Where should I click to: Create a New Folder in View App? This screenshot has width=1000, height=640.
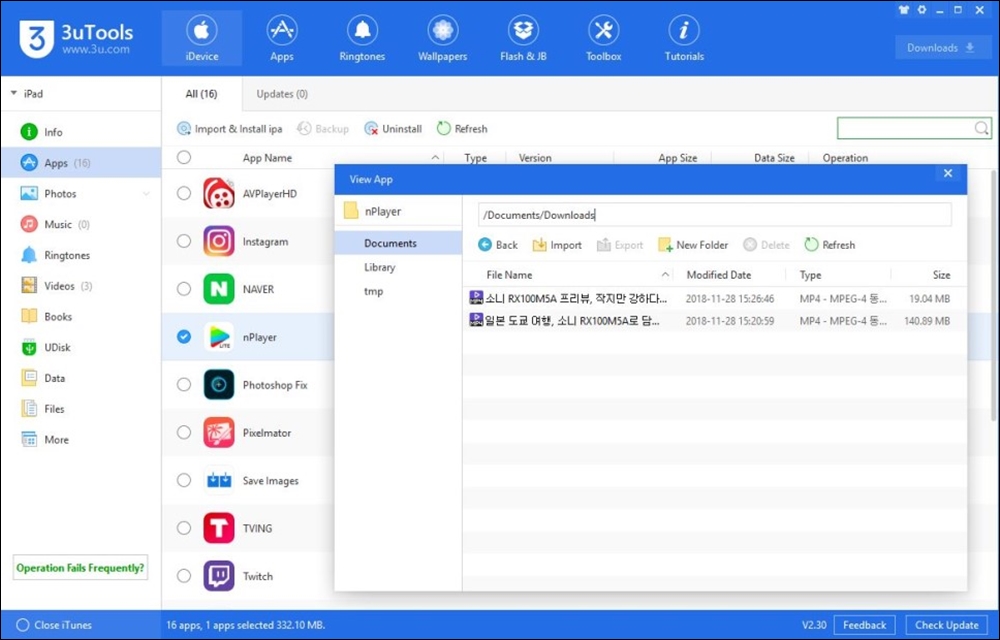tap(693, 245)
